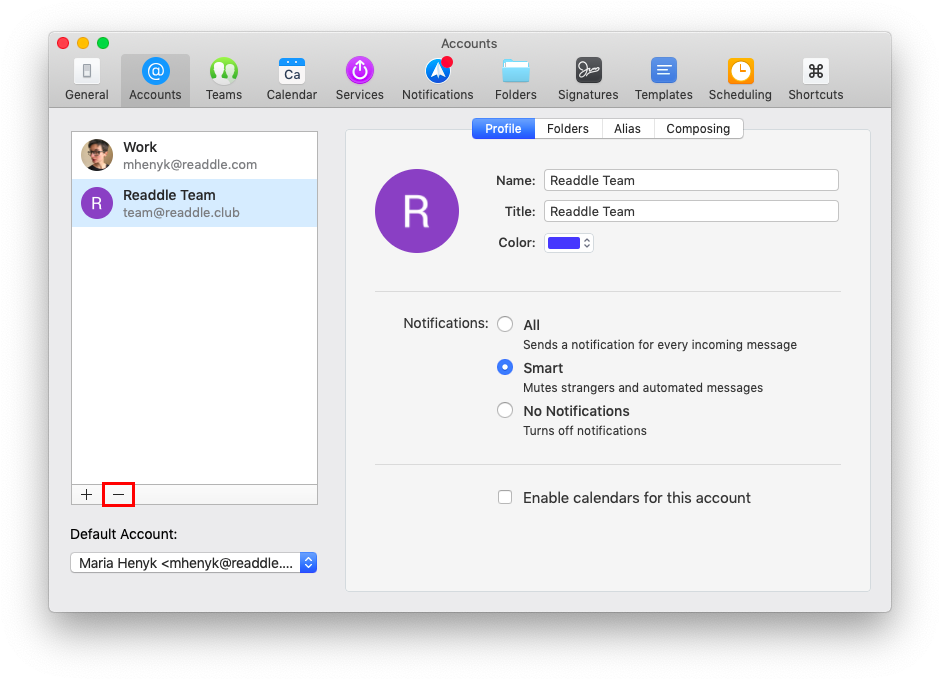This screenshot has height=679, width=939.
Task: Select the Readdle Team account row
Action: click(x=195, y=203)
